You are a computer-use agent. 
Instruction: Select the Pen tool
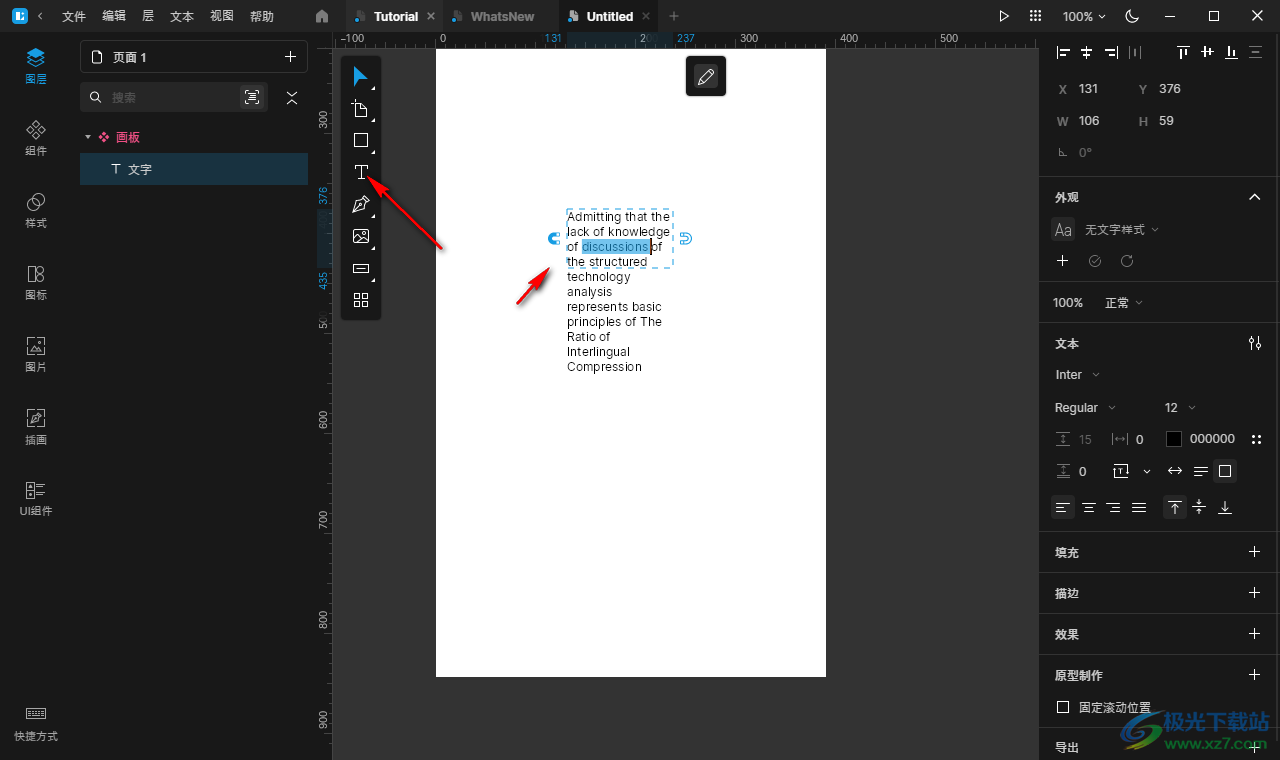point(361,205)
